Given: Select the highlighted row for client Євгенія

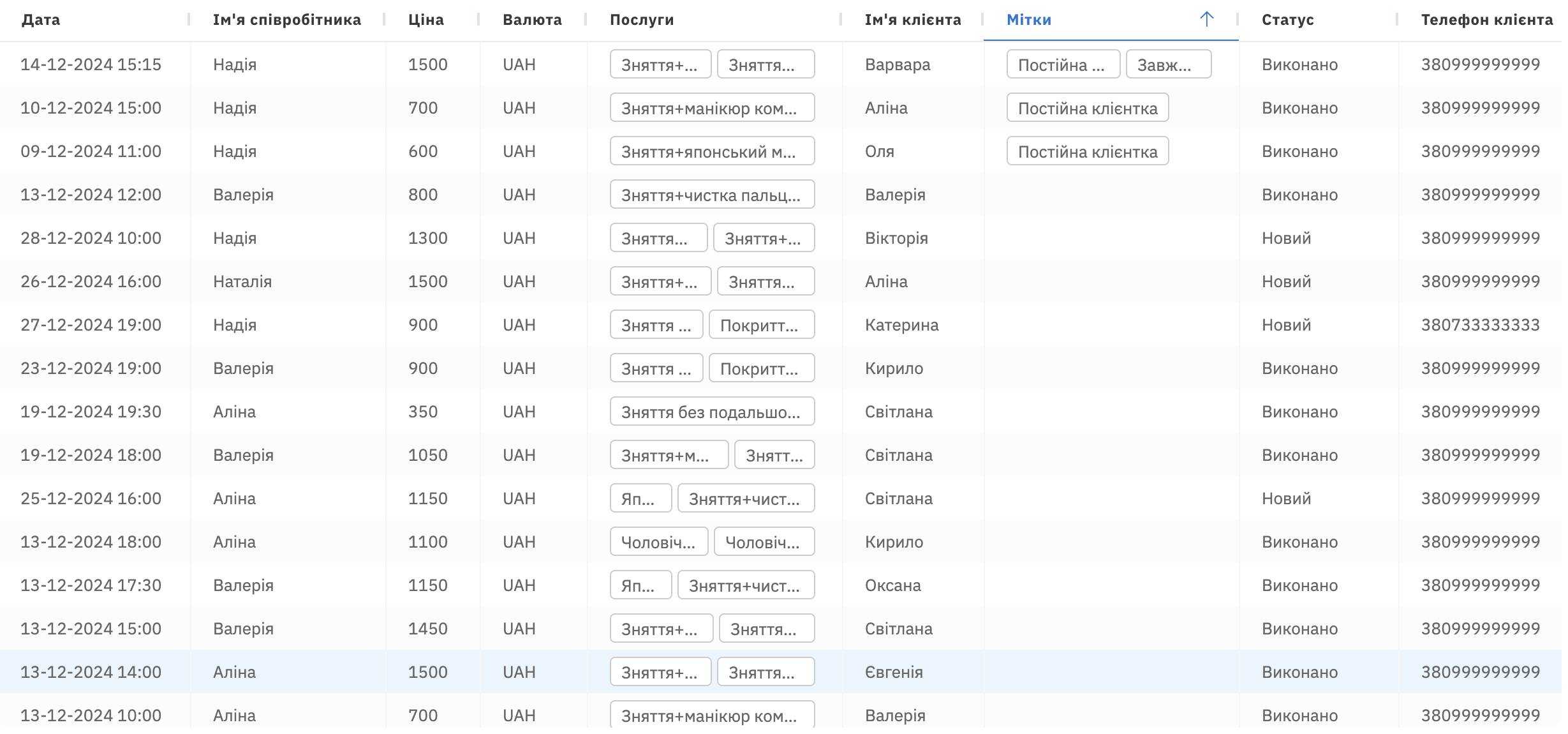Looking at the screenshot, I should (x=893, y=672).
